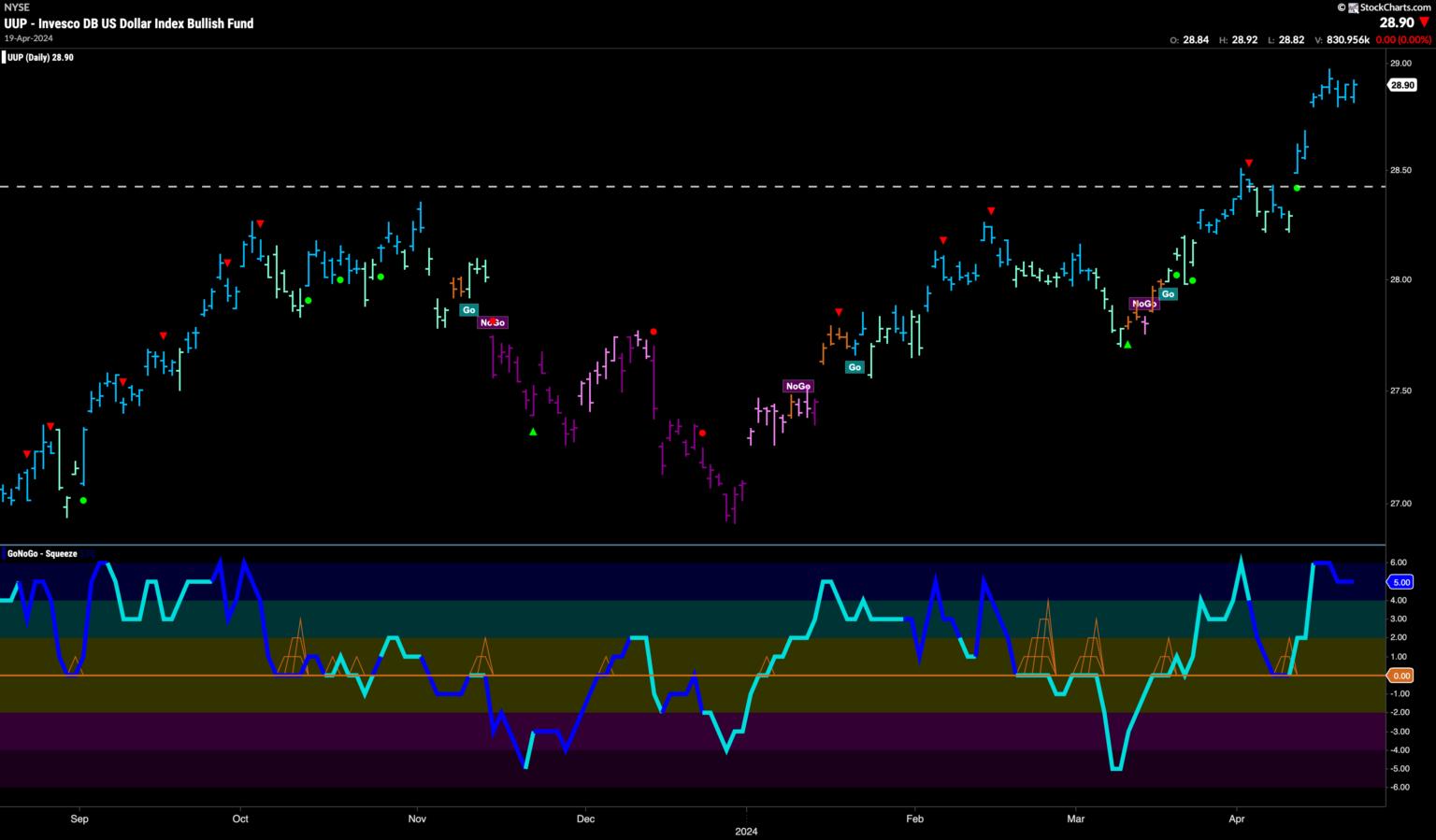This screenshot has height=840, width=1436.
Task: Click the green up-triangle marker in late November
Action: click(x=533, y=431)
